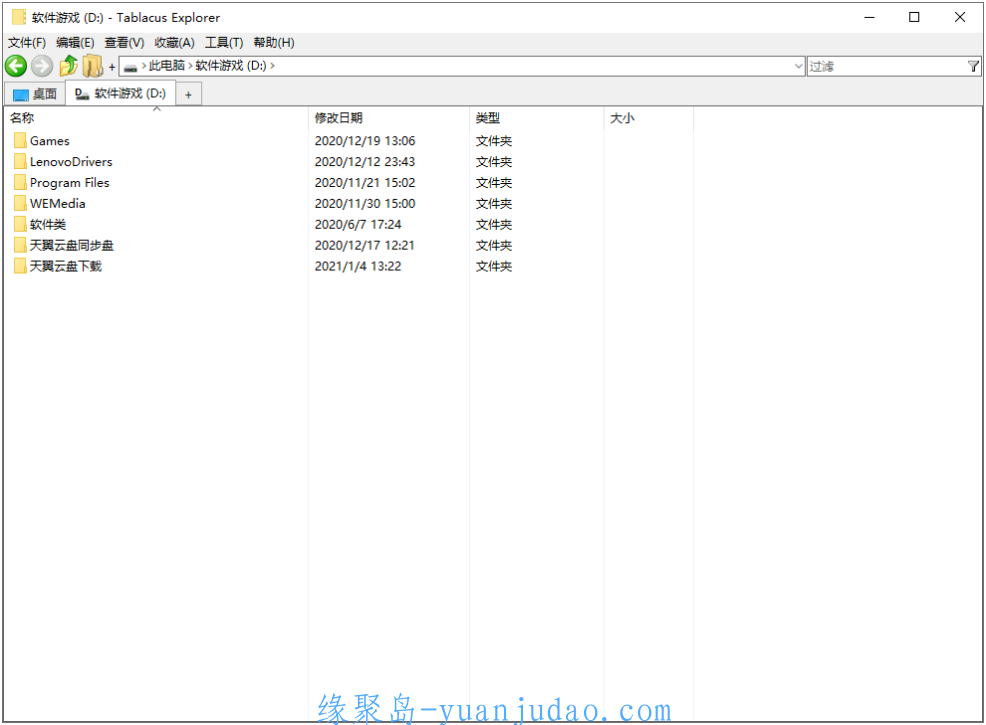Open the address bar history dropdown

coord(798,66)
